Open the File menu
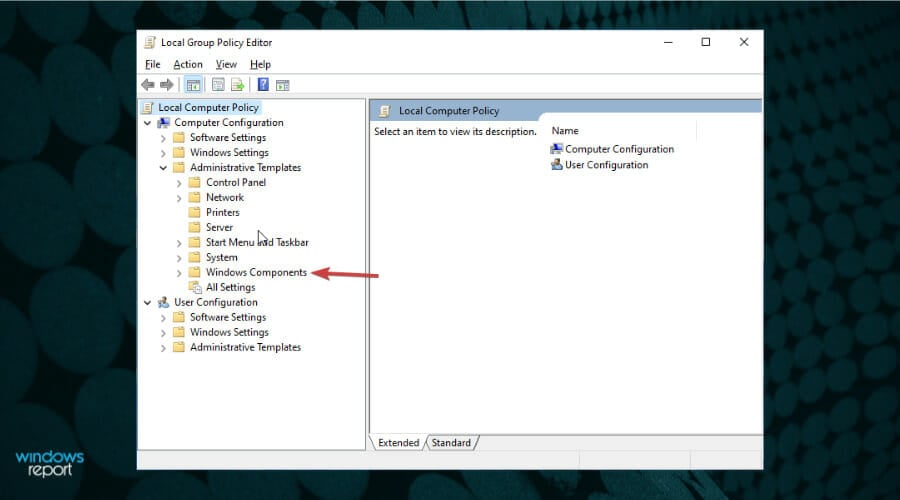Screen dimensions: 900x500 coord(153,64)
